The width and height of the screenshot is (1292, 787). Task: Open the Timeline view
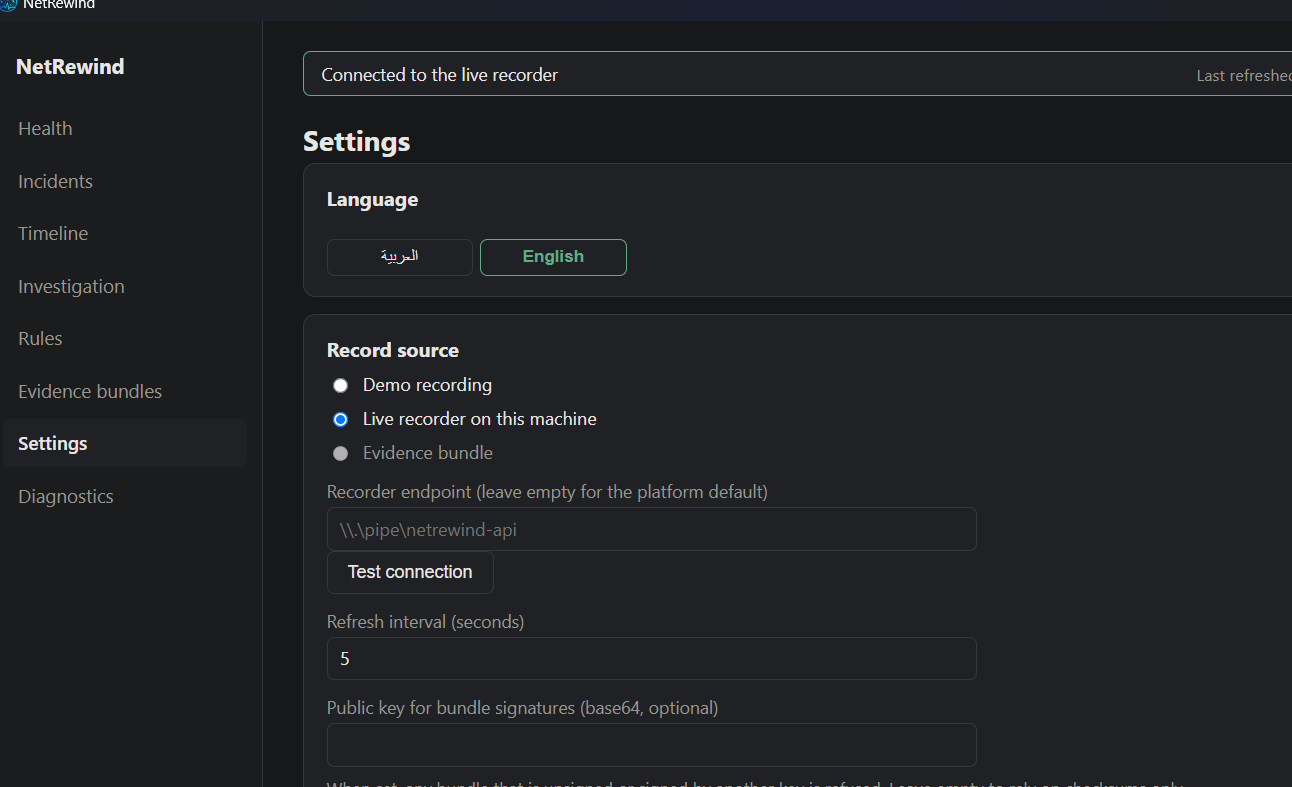click(53, 233)
